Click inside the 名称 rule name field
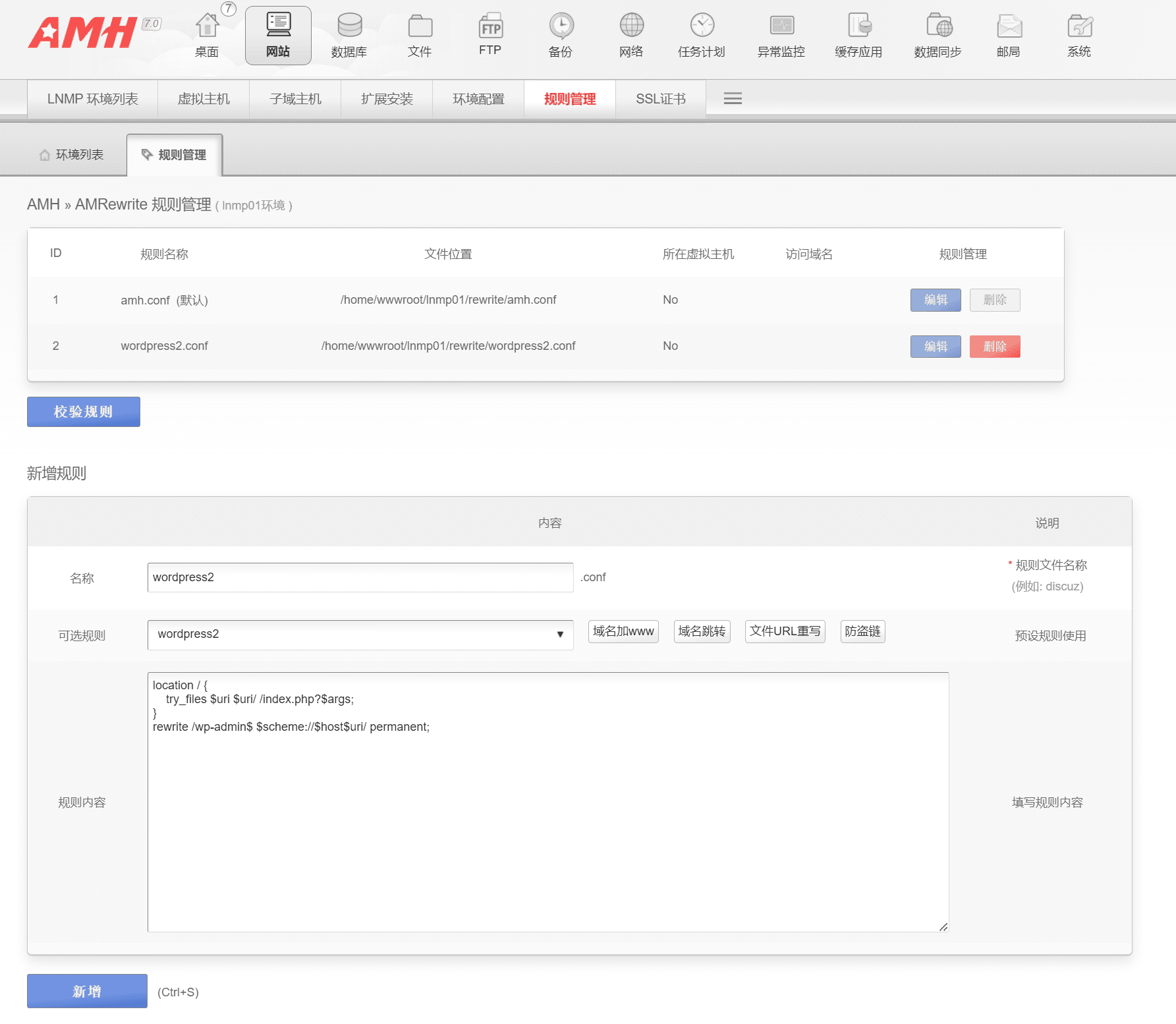This screenshot has height=1024, width=1176. (360, 577)
